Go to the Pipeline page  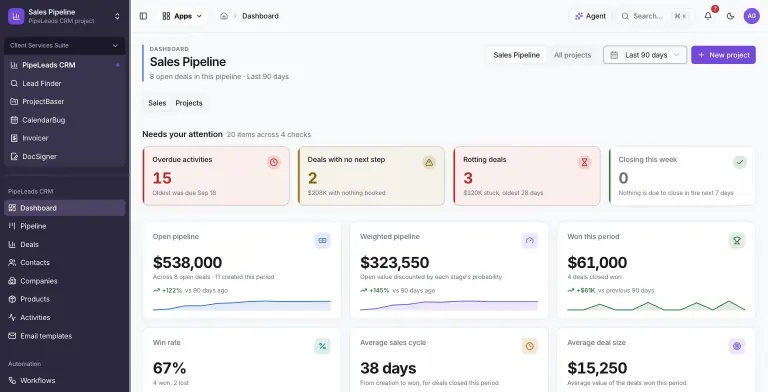click(65, 226)
